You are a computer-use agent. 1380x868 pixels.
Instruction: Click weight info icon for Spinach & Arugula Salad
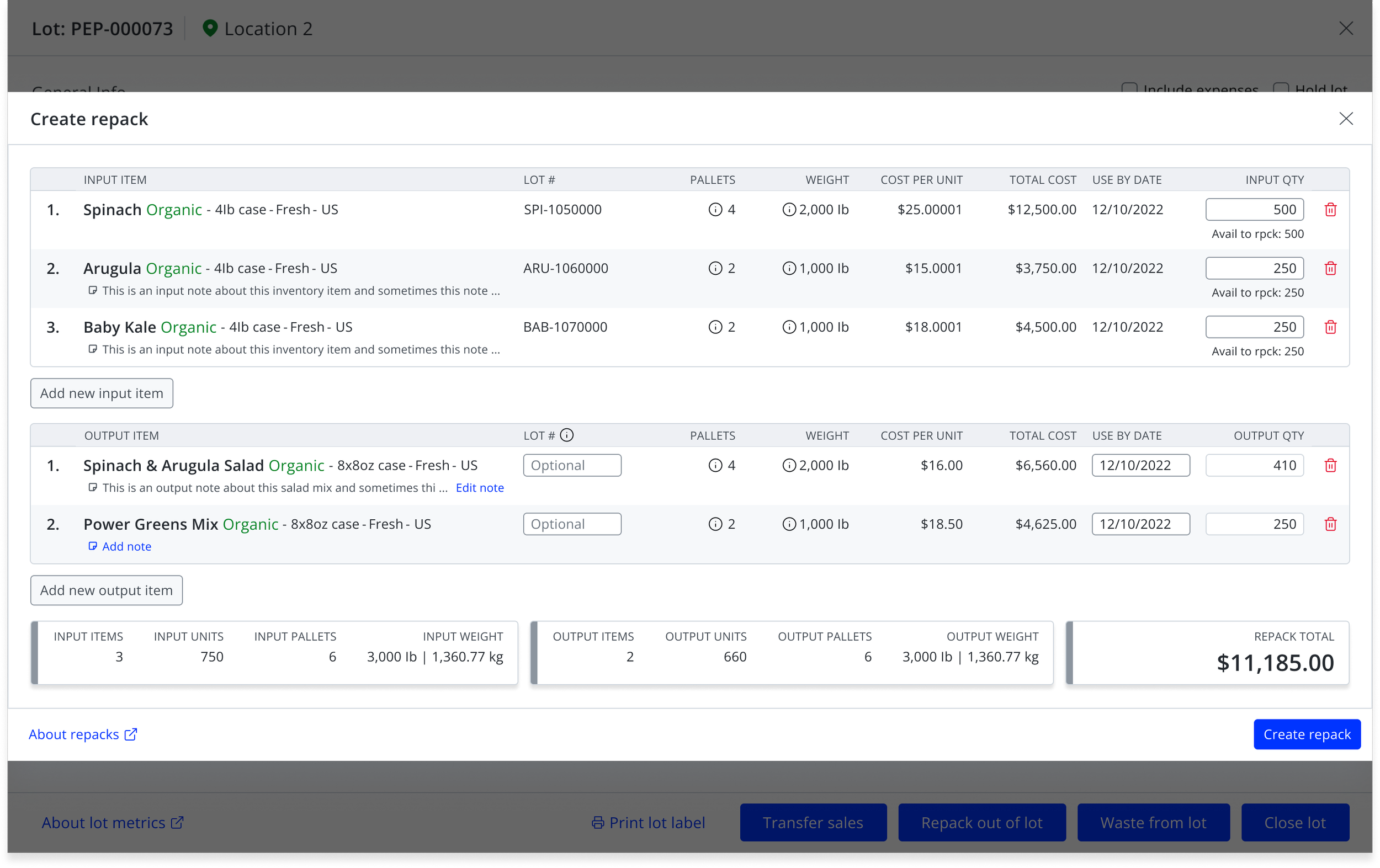789,465
